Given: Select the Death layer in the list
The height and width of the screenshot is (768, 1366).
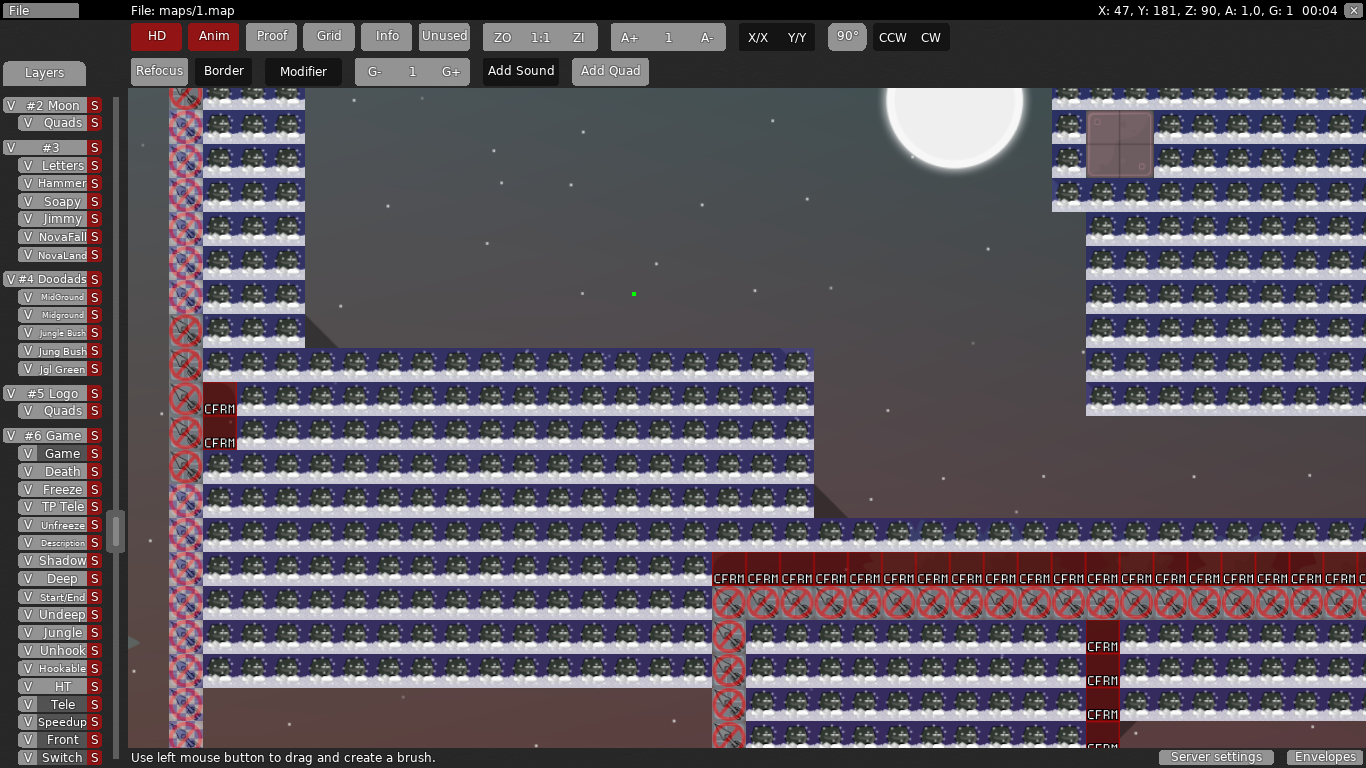Looking at the screenshot, I should click(x=62, y=472).
